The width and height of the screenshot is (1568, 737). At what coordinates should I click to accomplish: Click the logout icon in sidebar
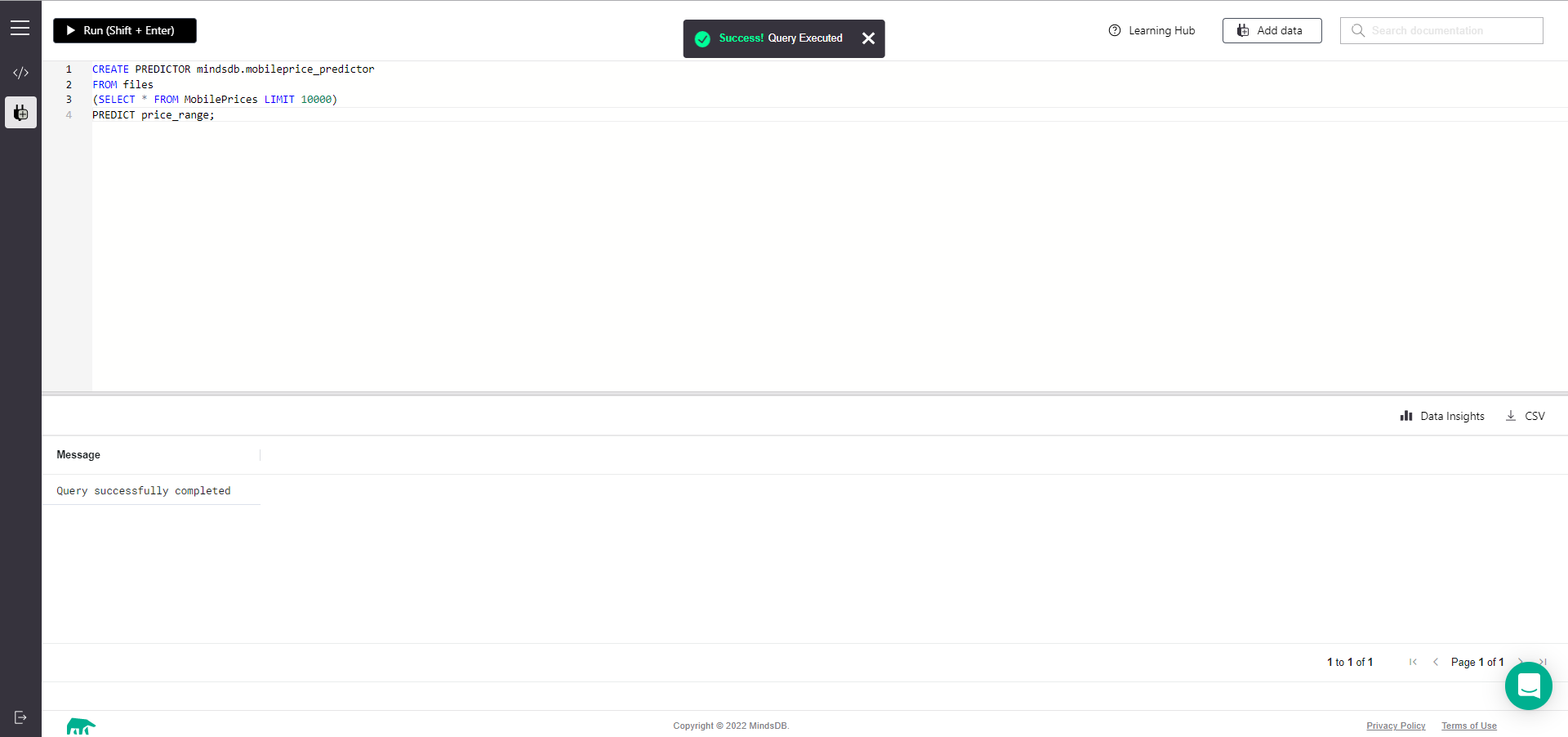click(x=20, y=717)
